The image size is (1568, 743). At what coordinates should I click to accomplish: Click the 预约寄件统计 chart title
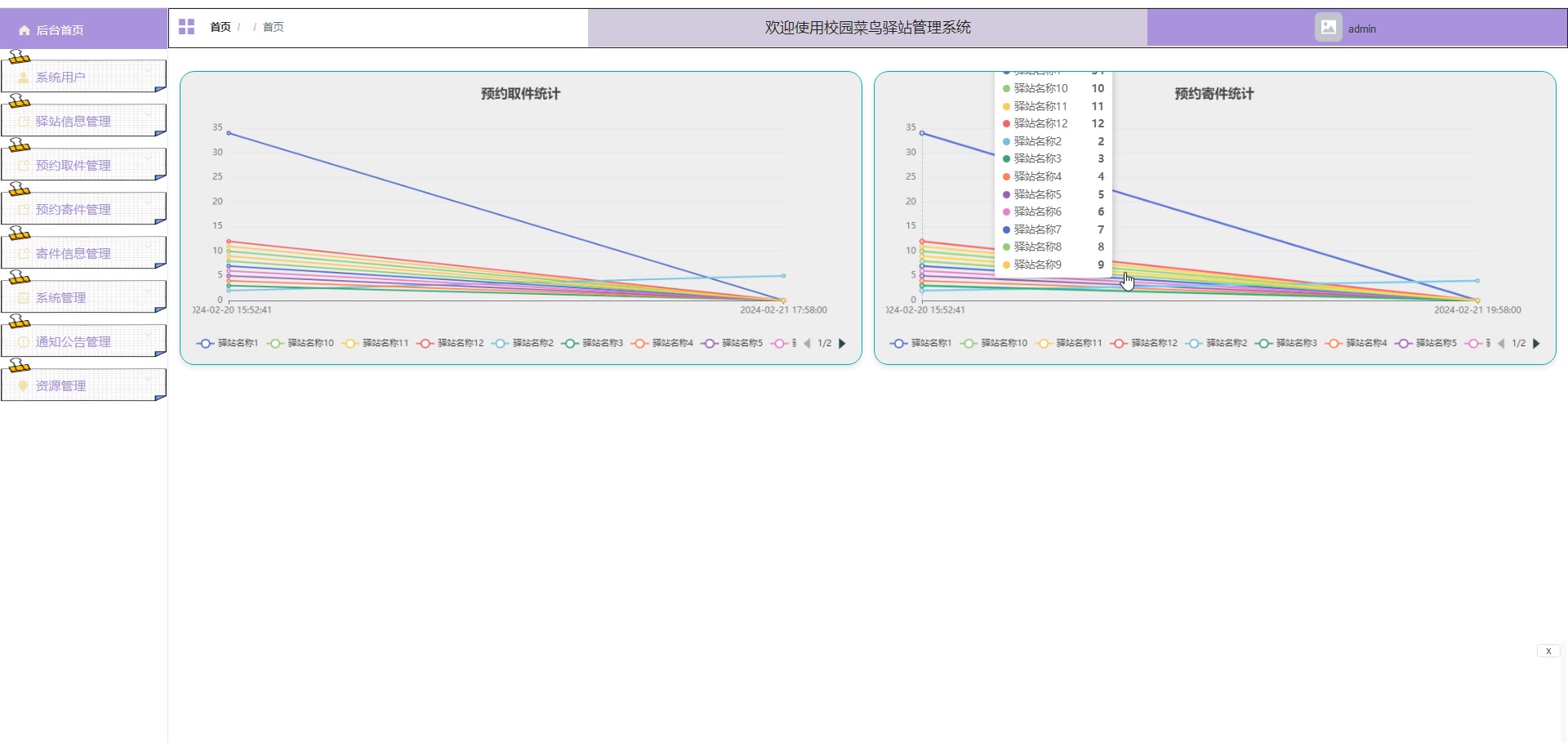click(x=1214, y=94)
